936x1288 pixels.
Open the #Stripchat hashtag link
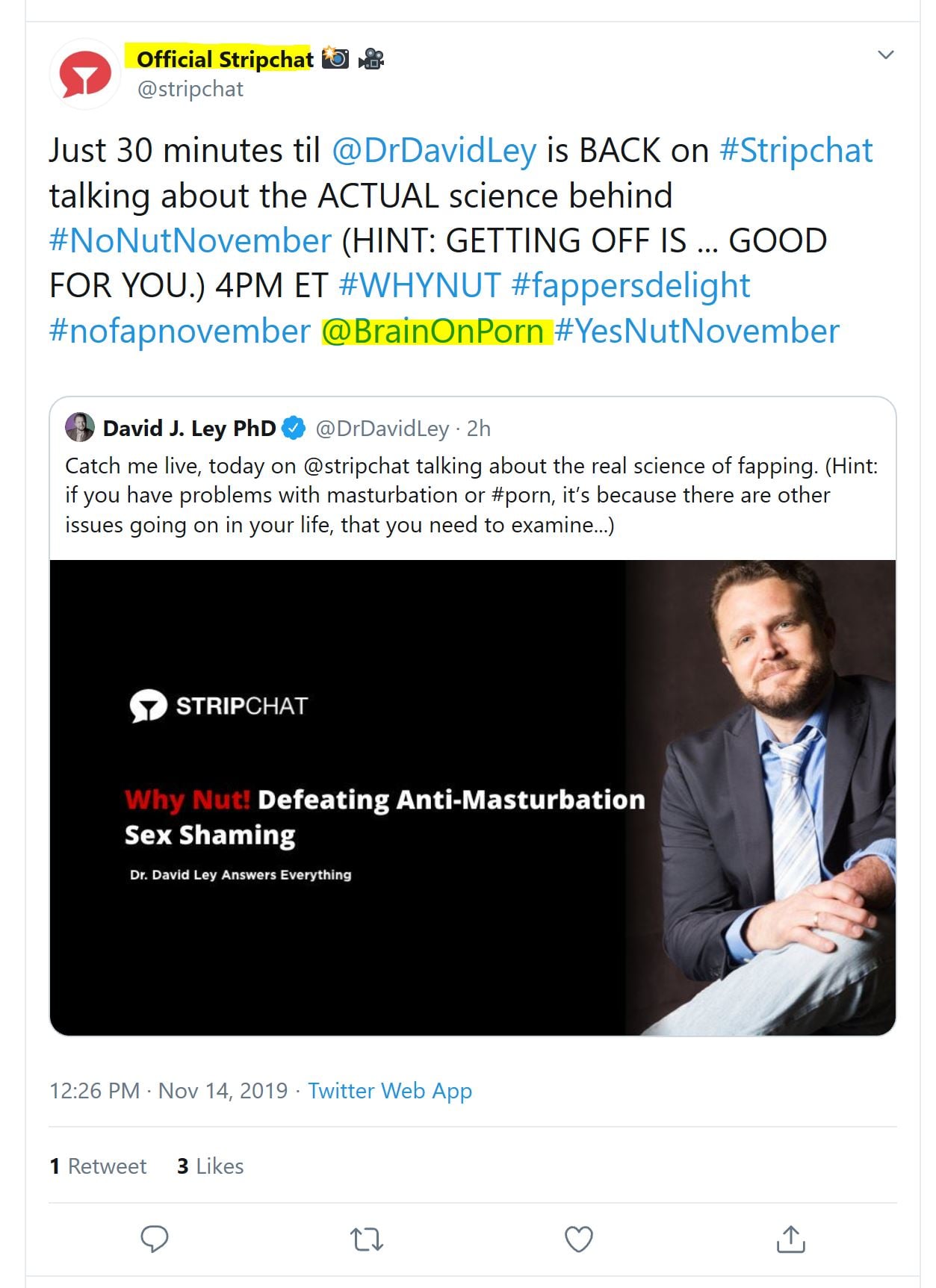tap(796, 150)
